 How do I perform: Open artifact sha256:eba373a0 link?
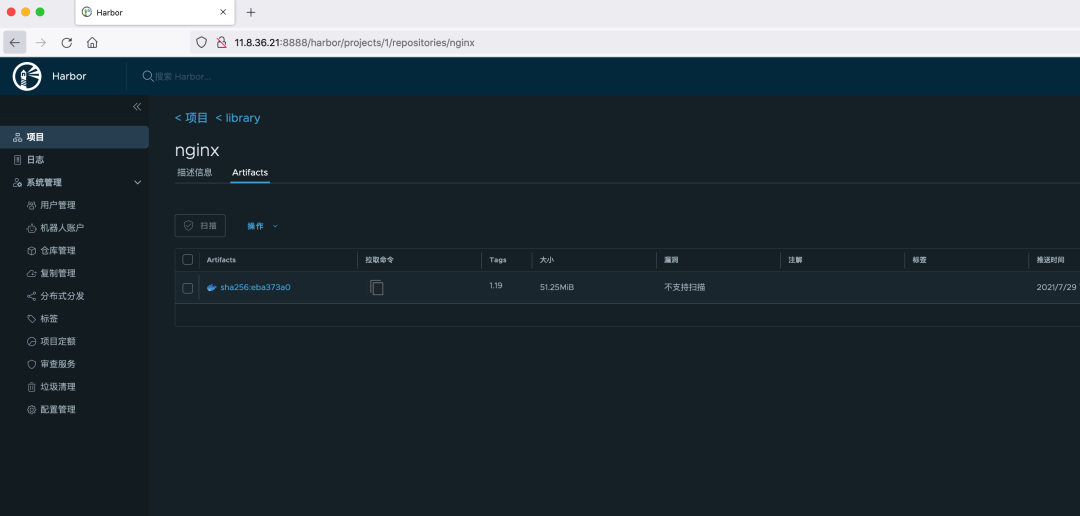256,288
